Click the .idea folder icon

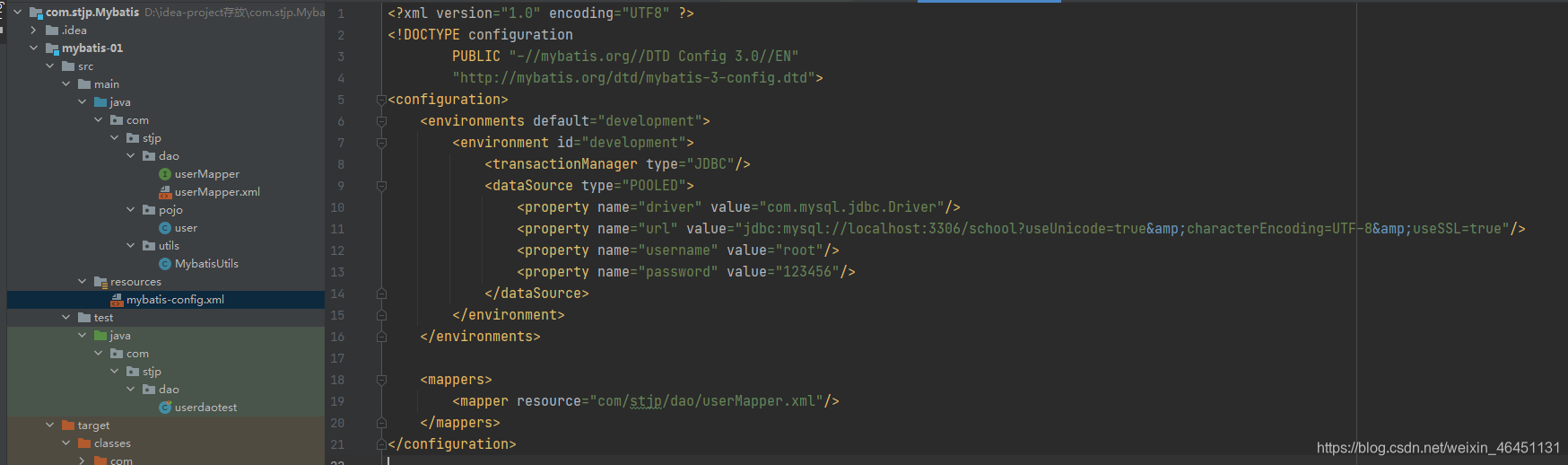tap(52, 31)
